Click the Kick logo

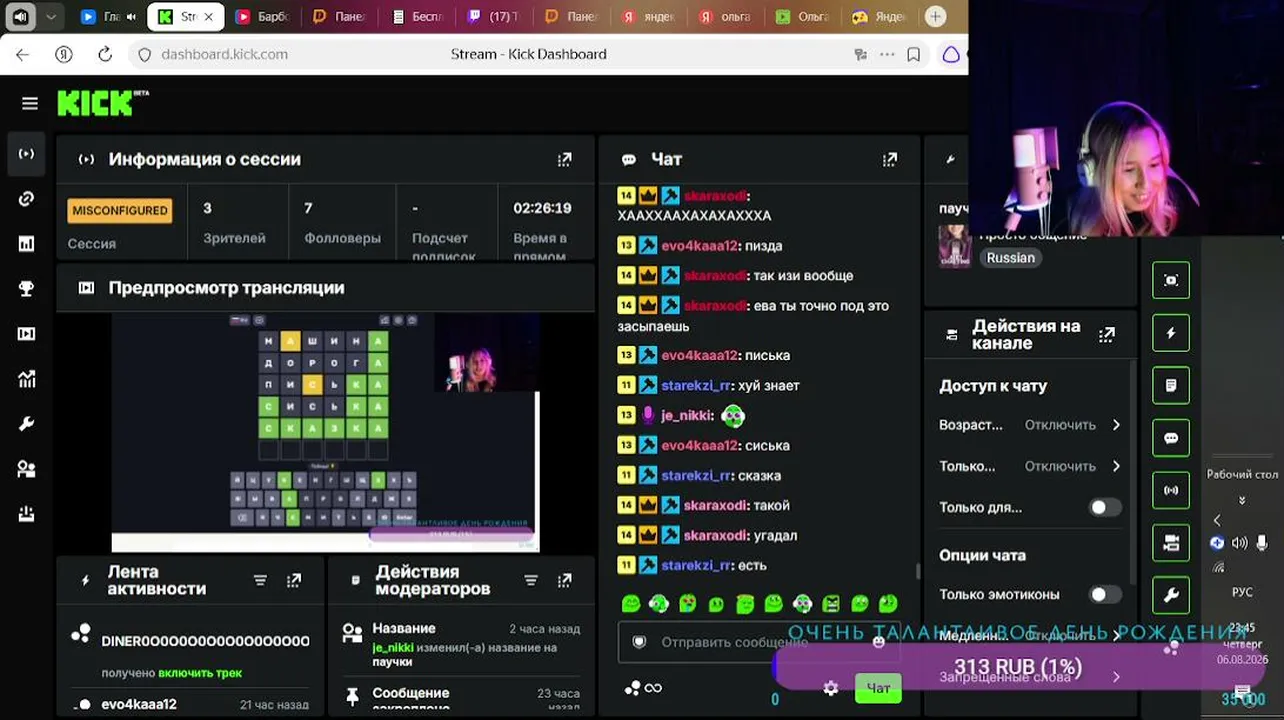point(103,102)
